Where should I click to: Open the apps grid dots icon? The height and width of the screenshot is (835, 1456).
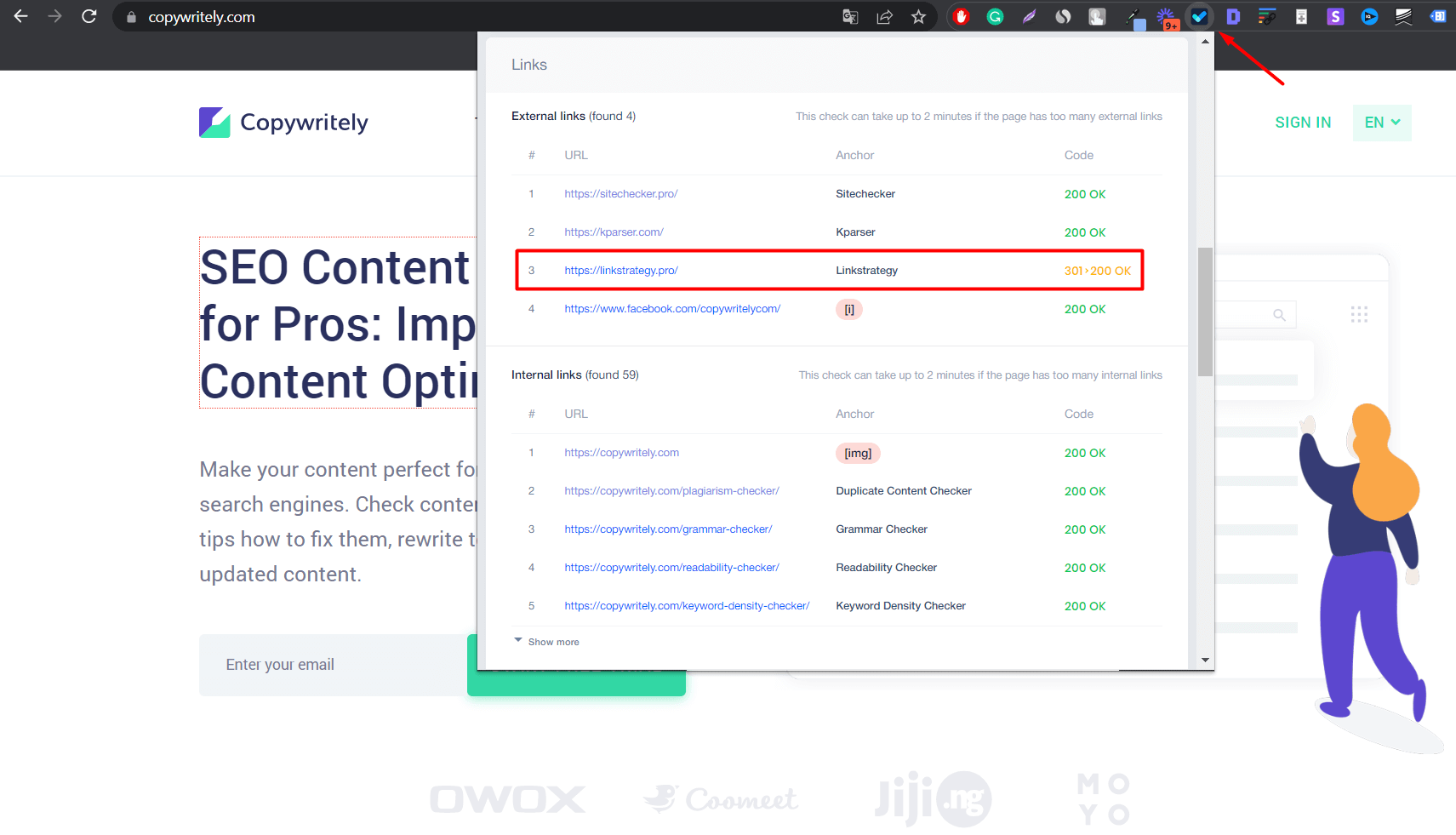[x=1359, y=315]
